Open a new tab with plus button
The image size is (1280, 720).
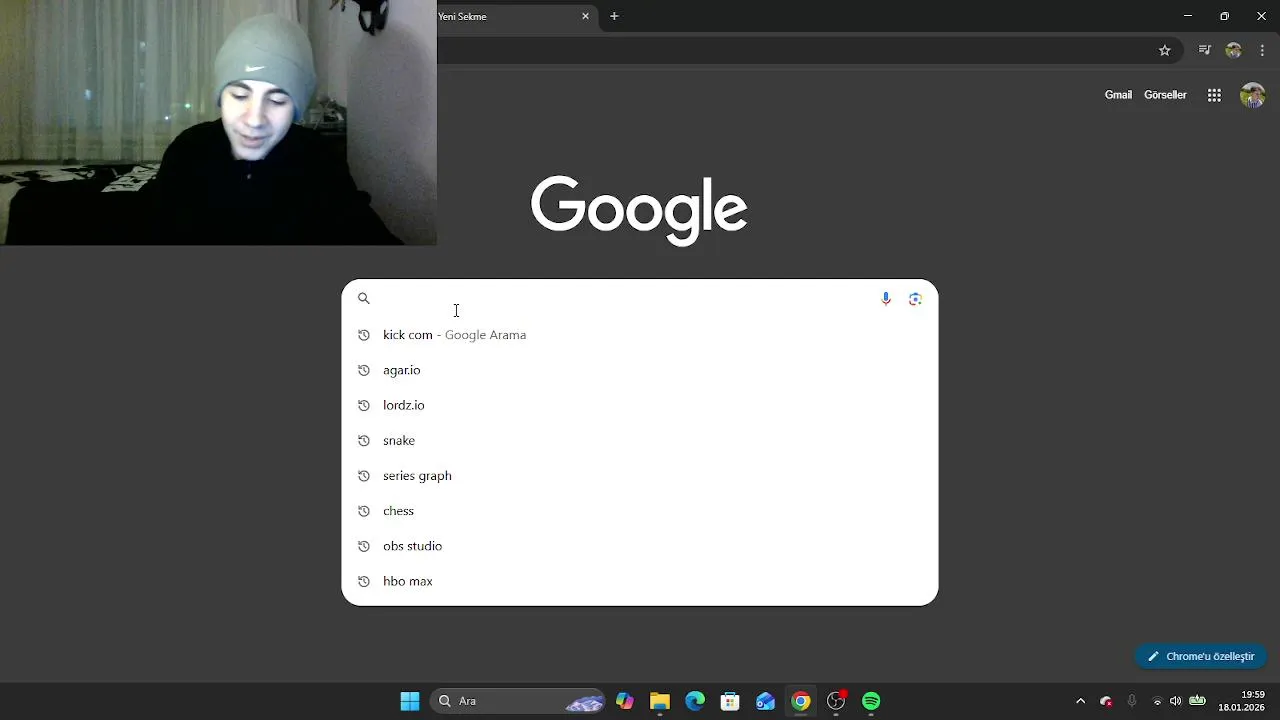click(x=614, y=16)
